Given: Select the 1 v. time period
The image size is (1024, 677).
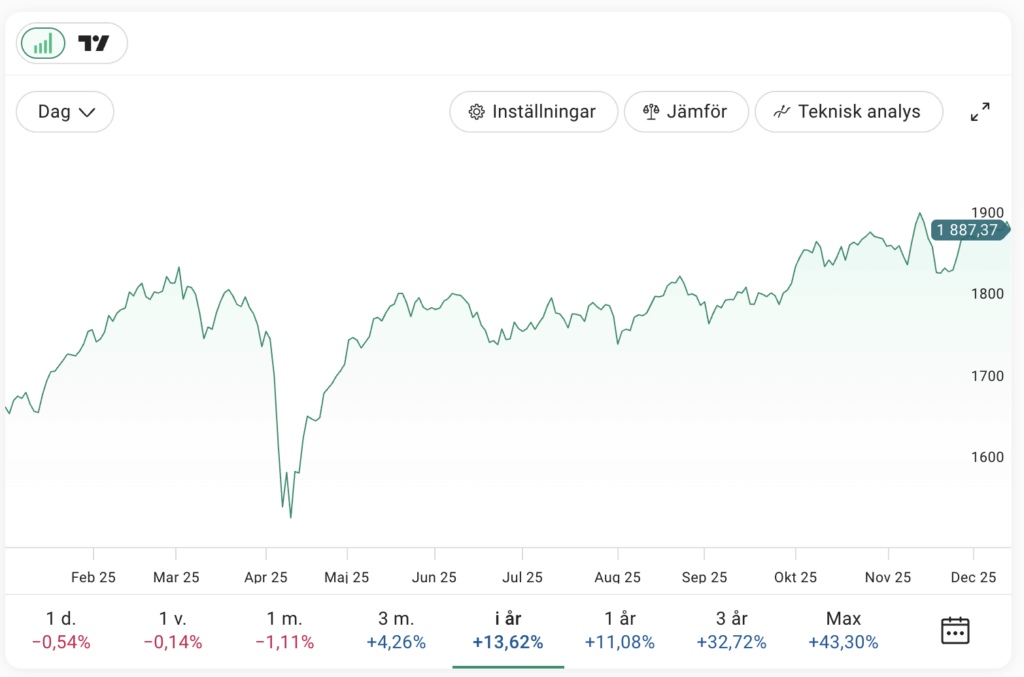Looking at the screenshot, I should click(x=172, y=630).
